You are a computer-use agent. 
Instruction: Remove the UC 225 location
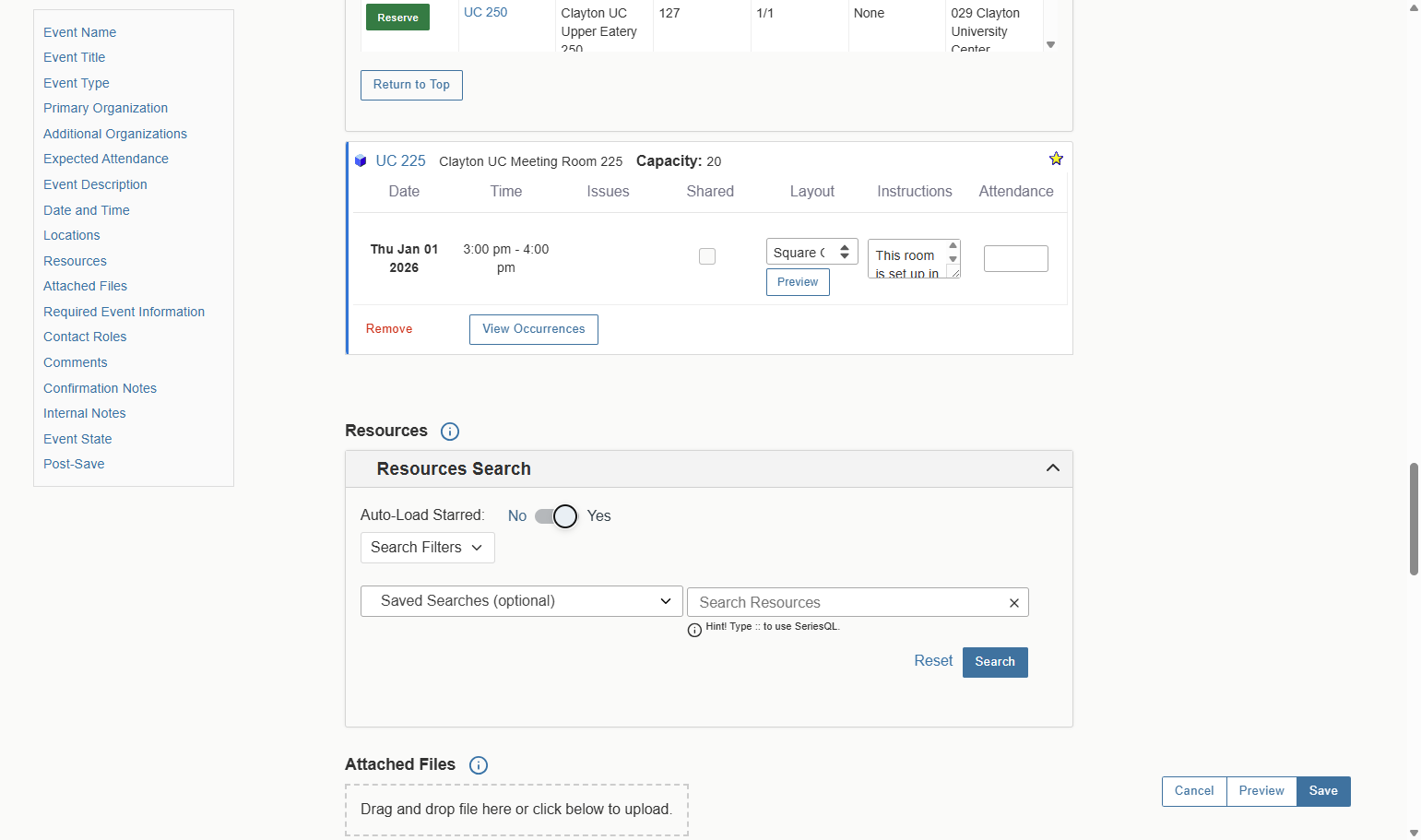tap(389, 329)
